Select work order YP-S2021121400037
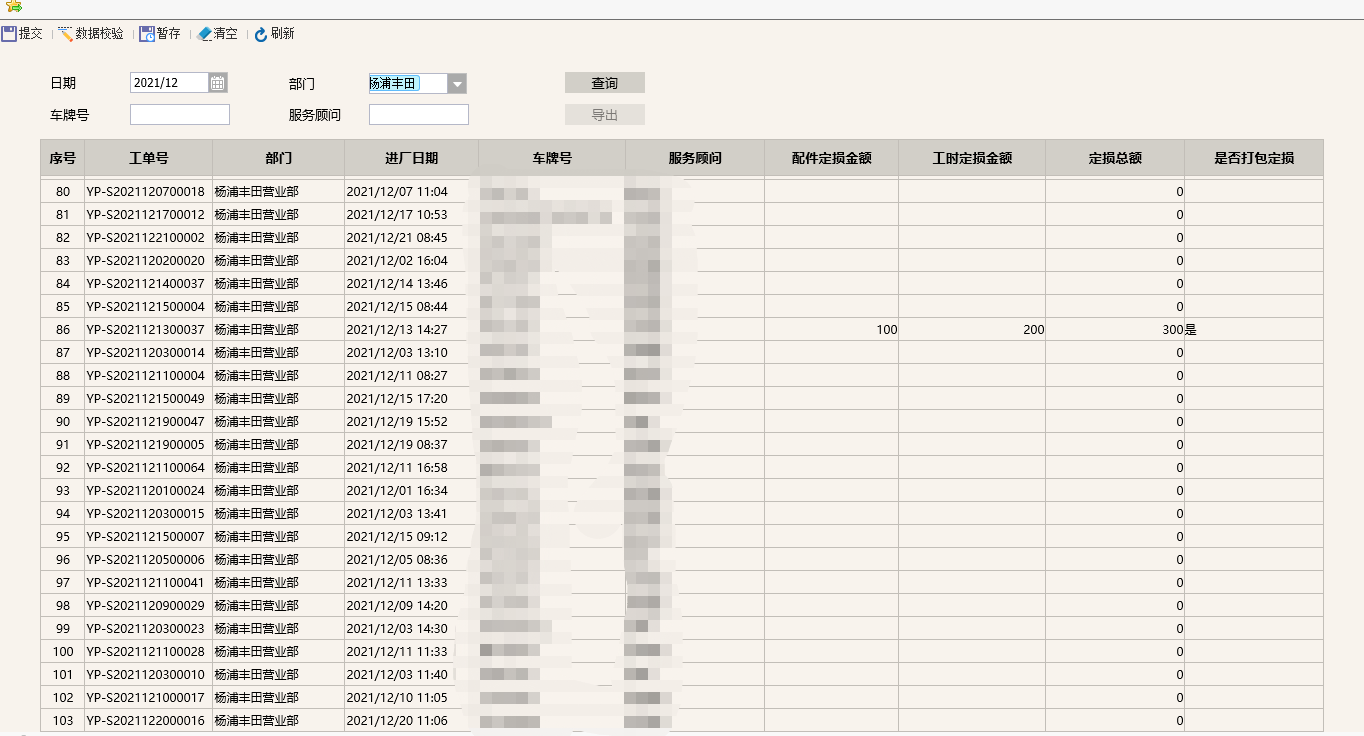This screenshot has width=1364, height=736. tap(145, 284)
